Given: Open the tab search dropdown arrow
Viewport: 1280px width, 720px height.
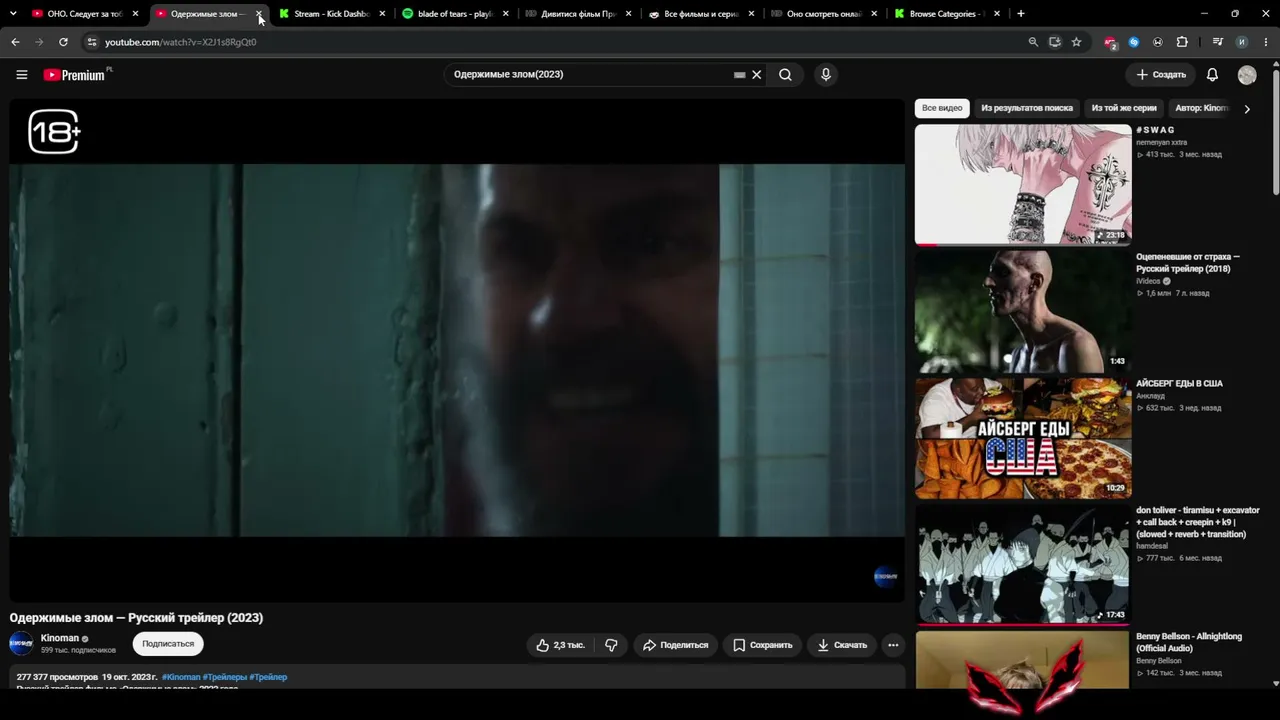Looking at the screenshot, I should pyautogui.click(x=13, y=14).
